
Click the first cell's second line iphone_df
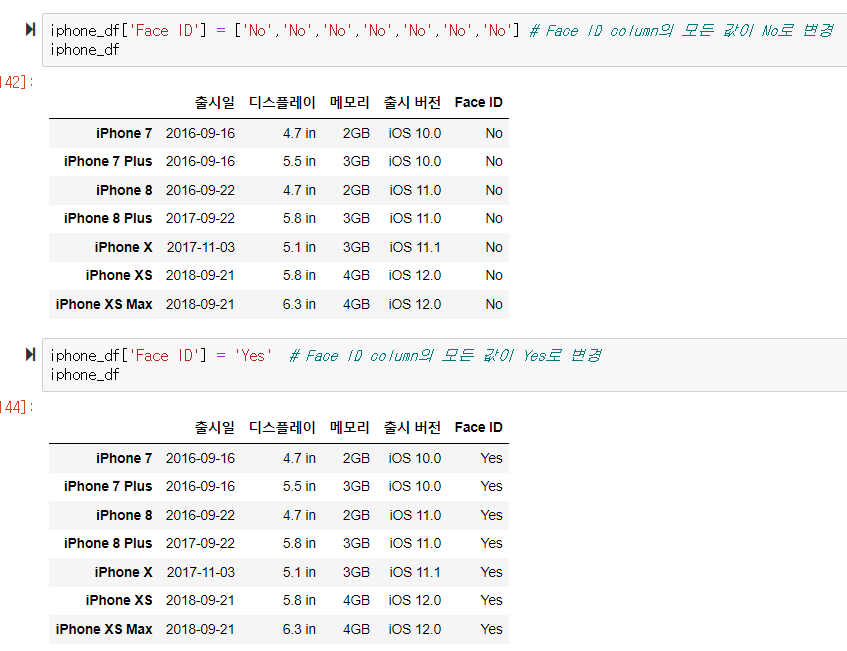coord(85,50)
